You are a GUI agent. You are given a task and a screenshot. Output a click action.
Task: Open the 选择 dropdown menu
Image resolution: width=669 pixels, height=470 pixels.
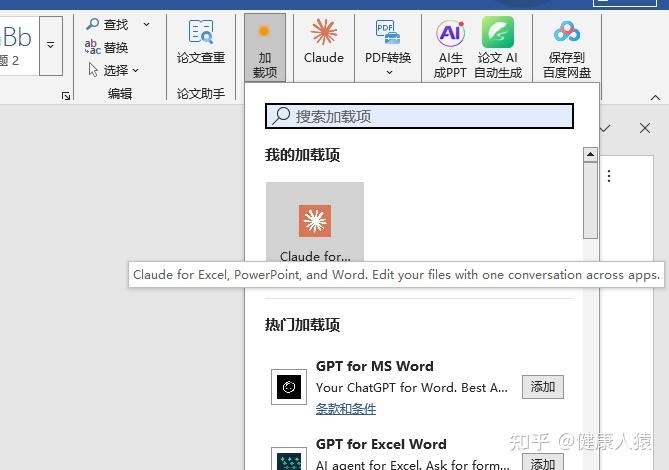click(113, 70)
